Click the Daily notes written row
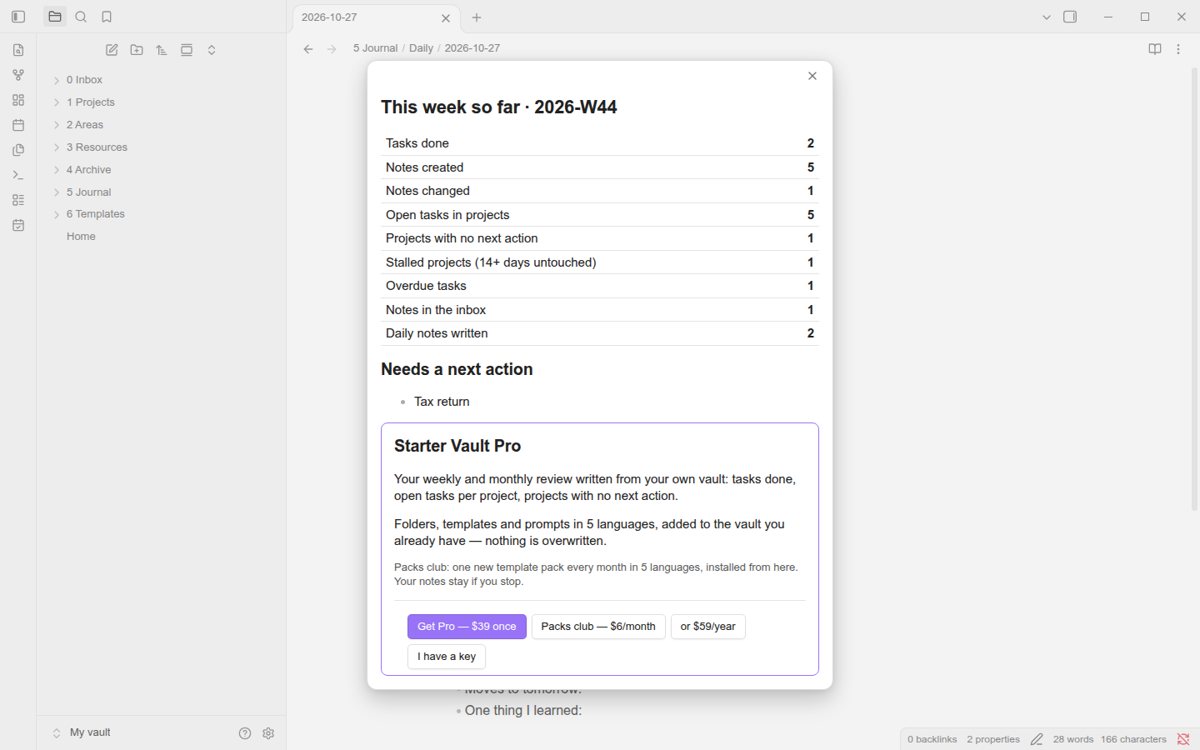Viewport: 1200px width, 750px height. 600,333
